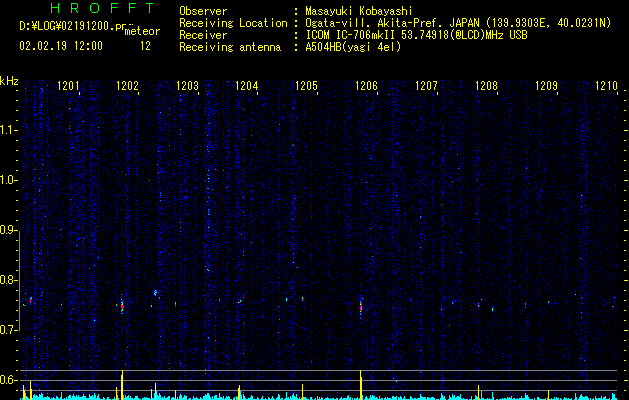629x400 pixels.
Task: Click the 1201 time marker
Action: pos(68,85)
